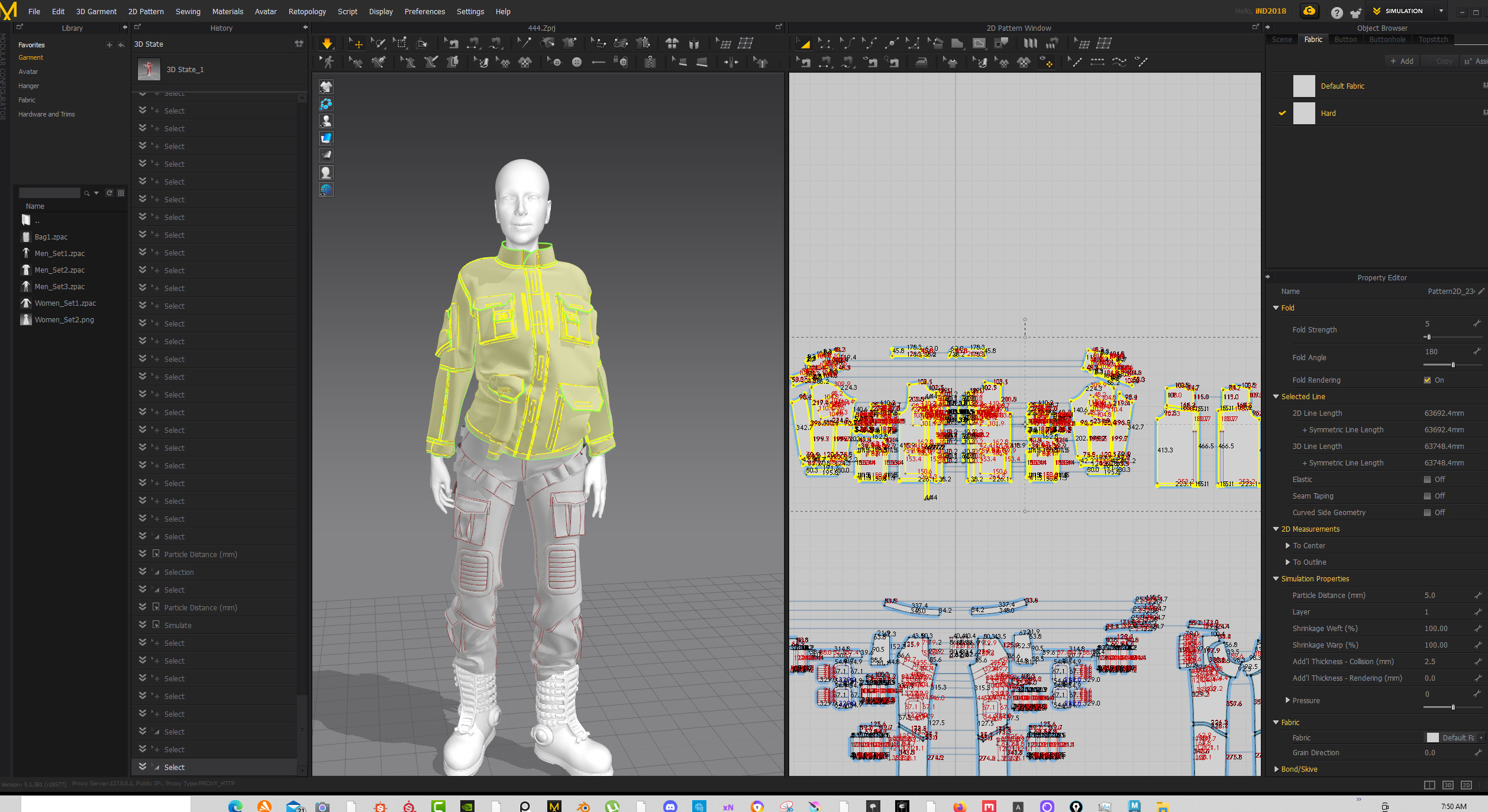
Task: Open the globe environment icon in the 3D viewport sidebar
Action: (326, 189)
